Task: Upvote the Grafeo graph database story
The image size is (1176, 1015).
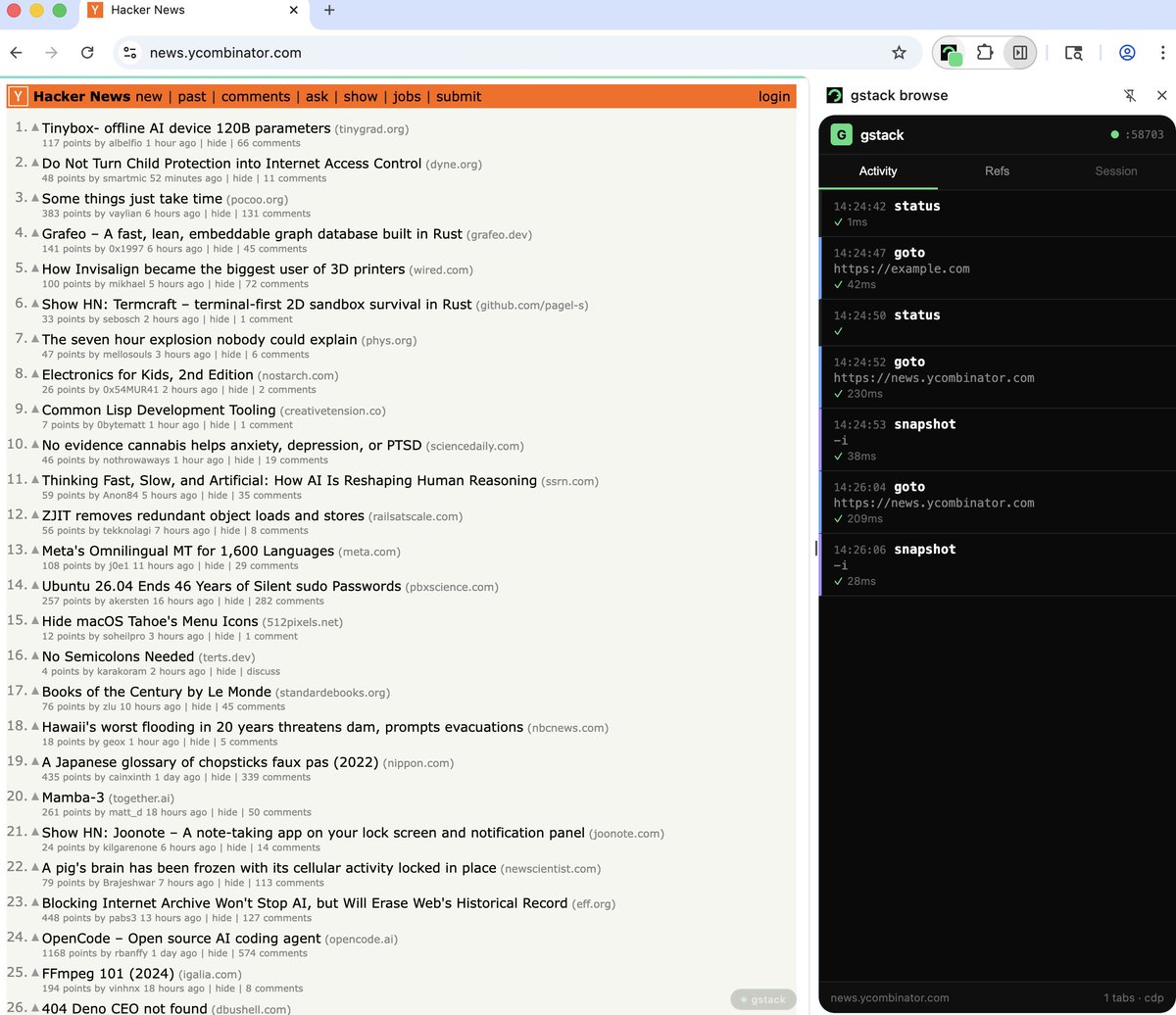Action: tap(35, 234)
